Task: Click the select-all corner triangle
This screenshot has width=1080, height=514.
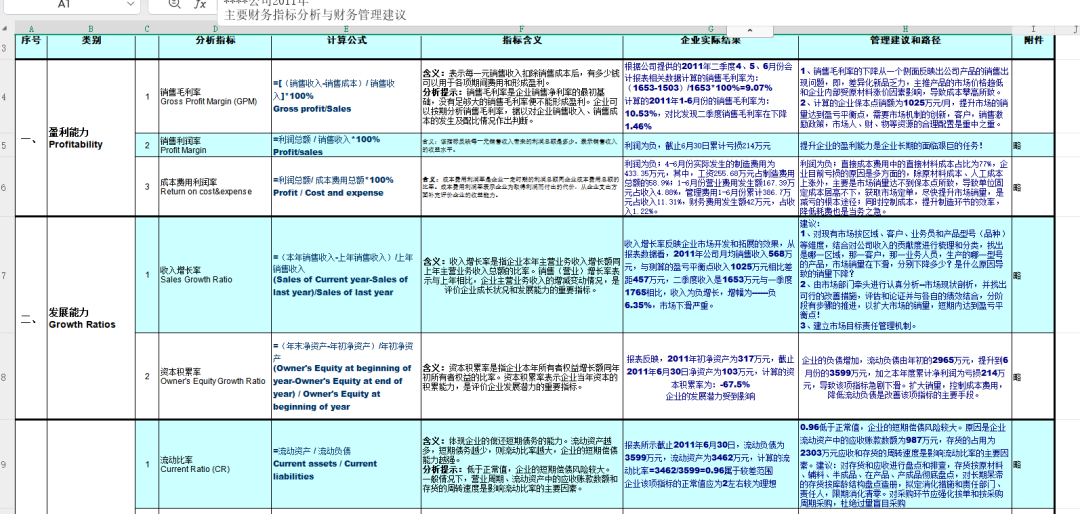Action: pyautogui.click(x=7, y=29)
